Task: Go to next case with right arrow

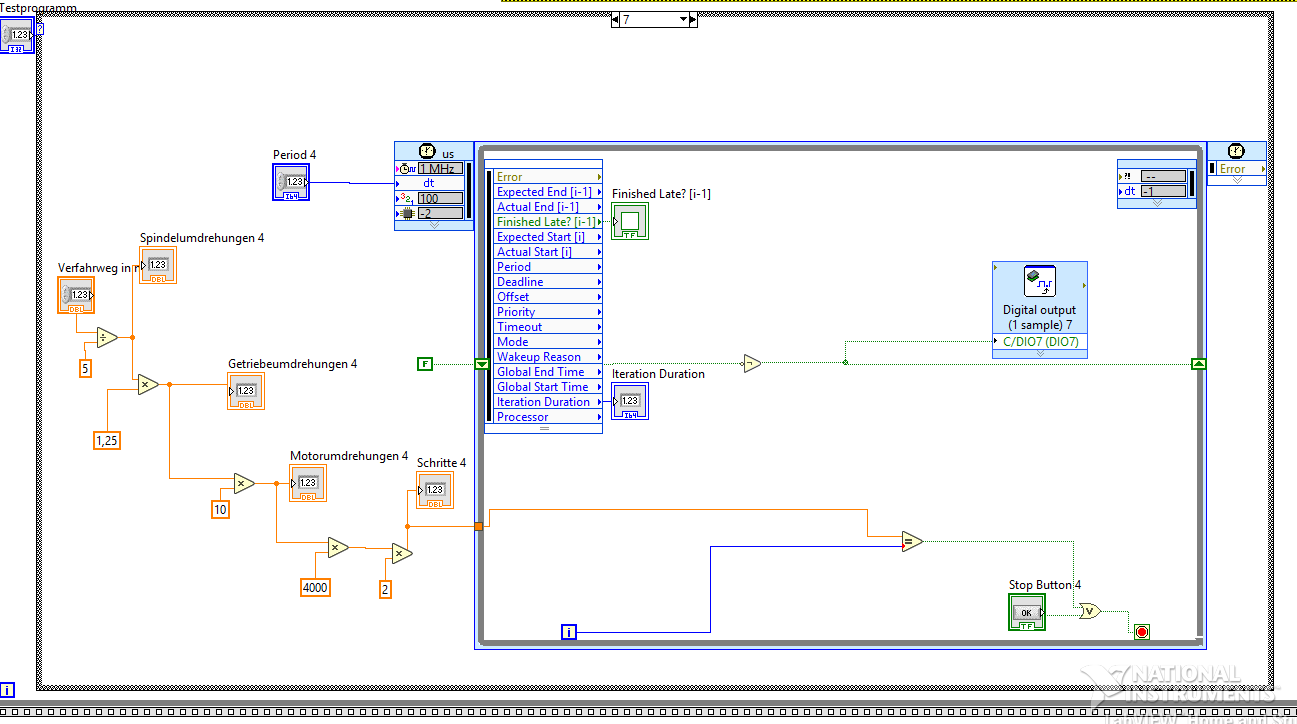Action: click(x=695, y=19)
